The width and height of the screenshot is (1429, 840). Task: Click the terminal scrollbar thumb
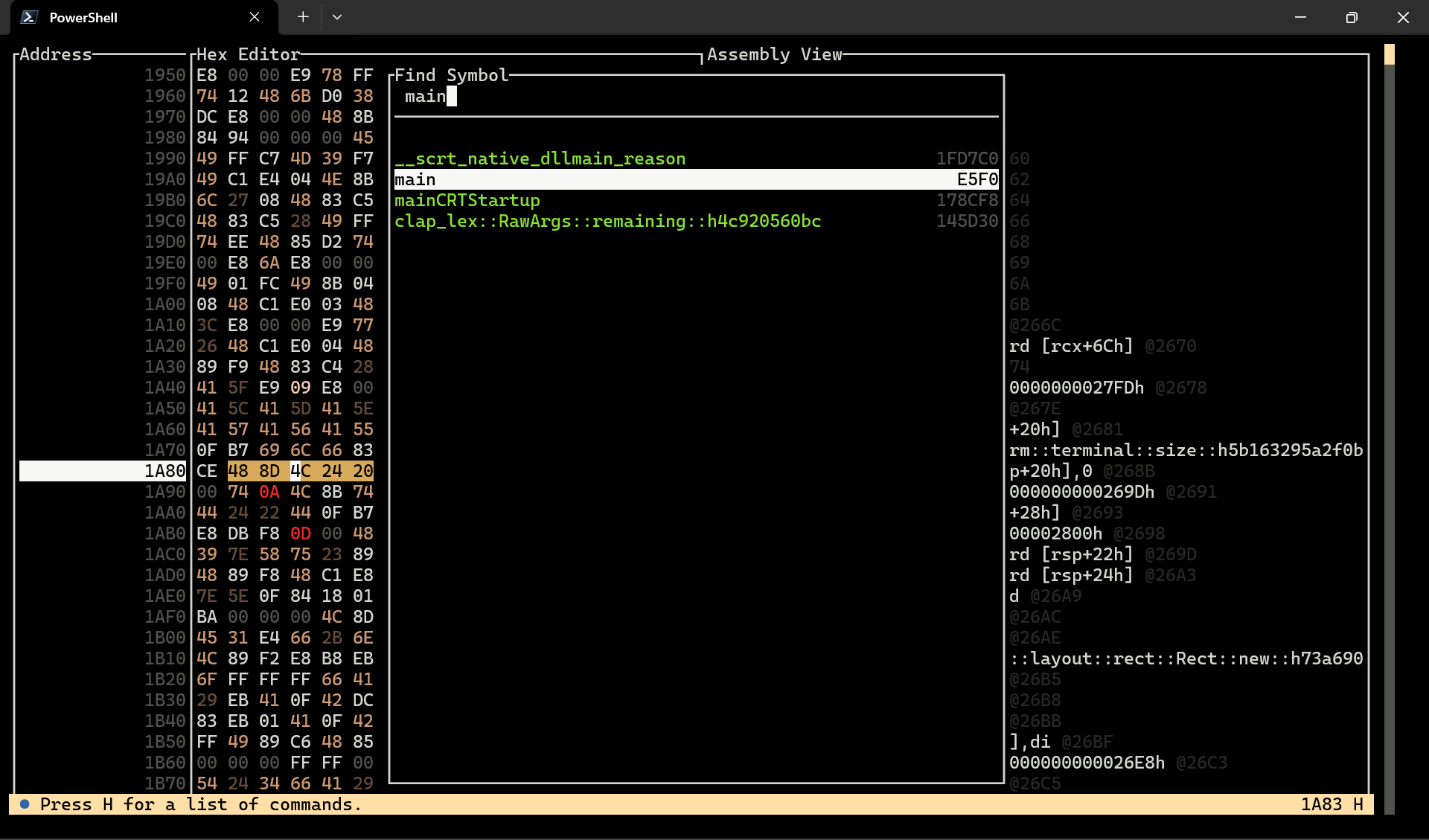(1389, 54)
